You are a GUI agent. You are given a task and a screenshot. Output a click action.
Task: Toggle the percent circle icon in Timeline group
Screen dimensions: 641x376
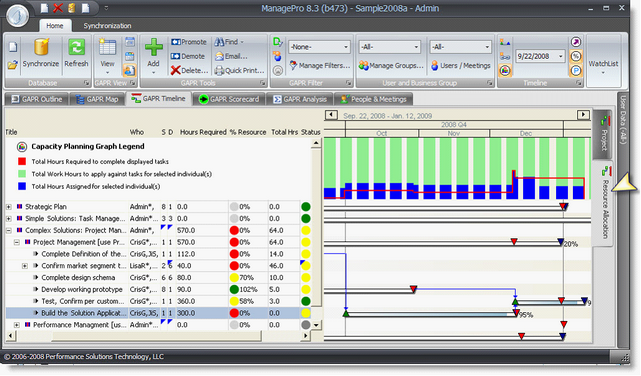[576, 56]
